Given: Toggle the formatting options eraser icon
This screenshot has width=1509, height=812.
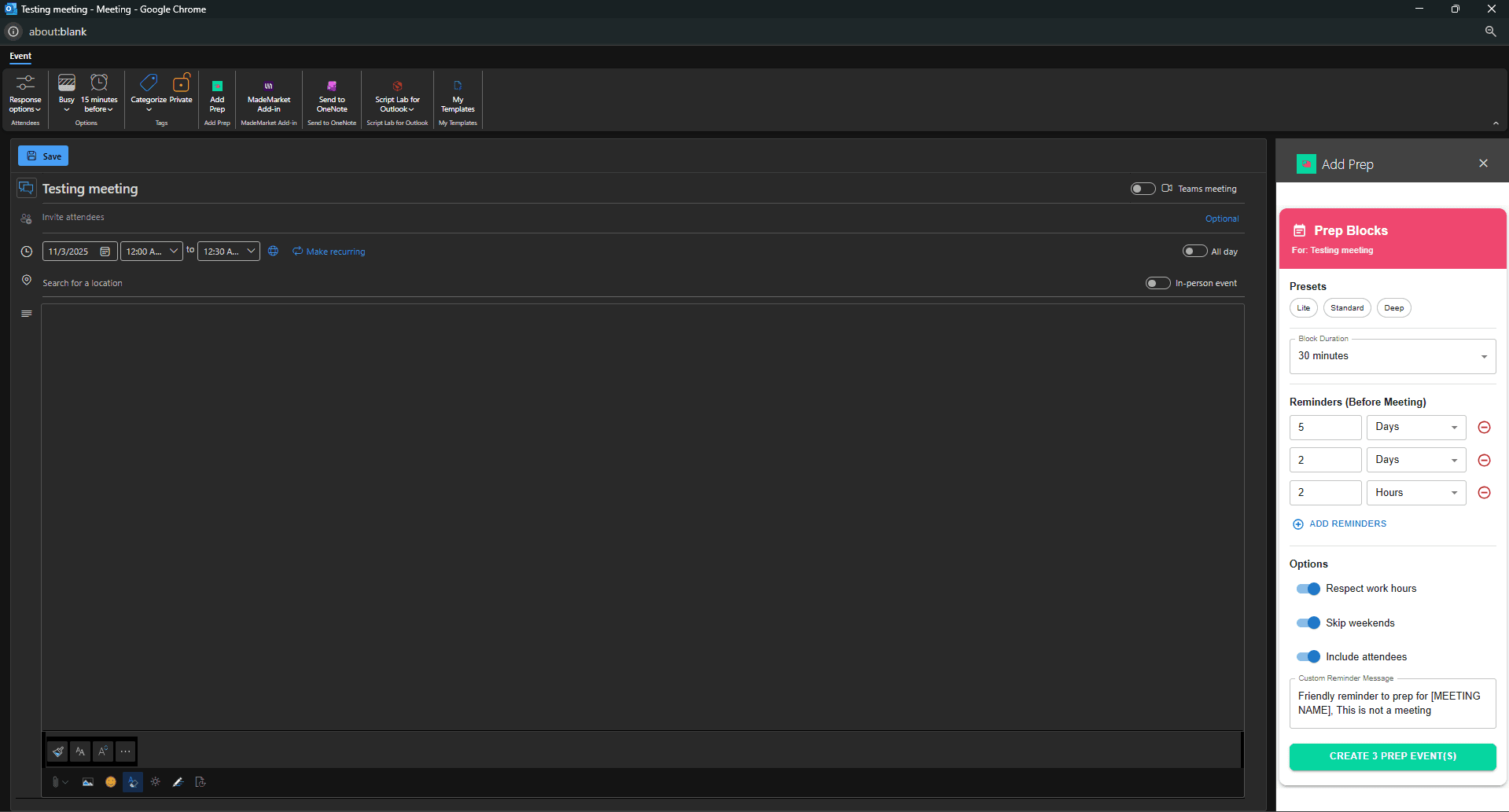Looking at the screenshot, I should tap(133, 782).
